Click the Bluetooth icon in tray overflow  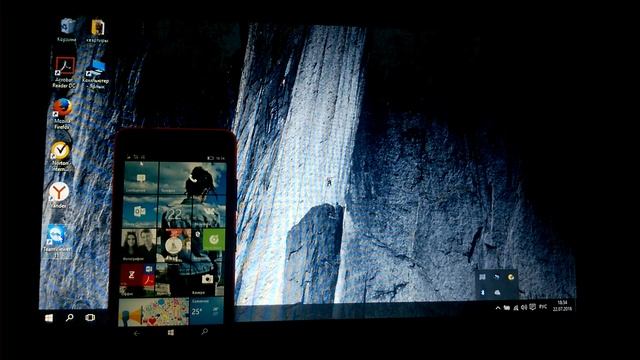[482, 292]
